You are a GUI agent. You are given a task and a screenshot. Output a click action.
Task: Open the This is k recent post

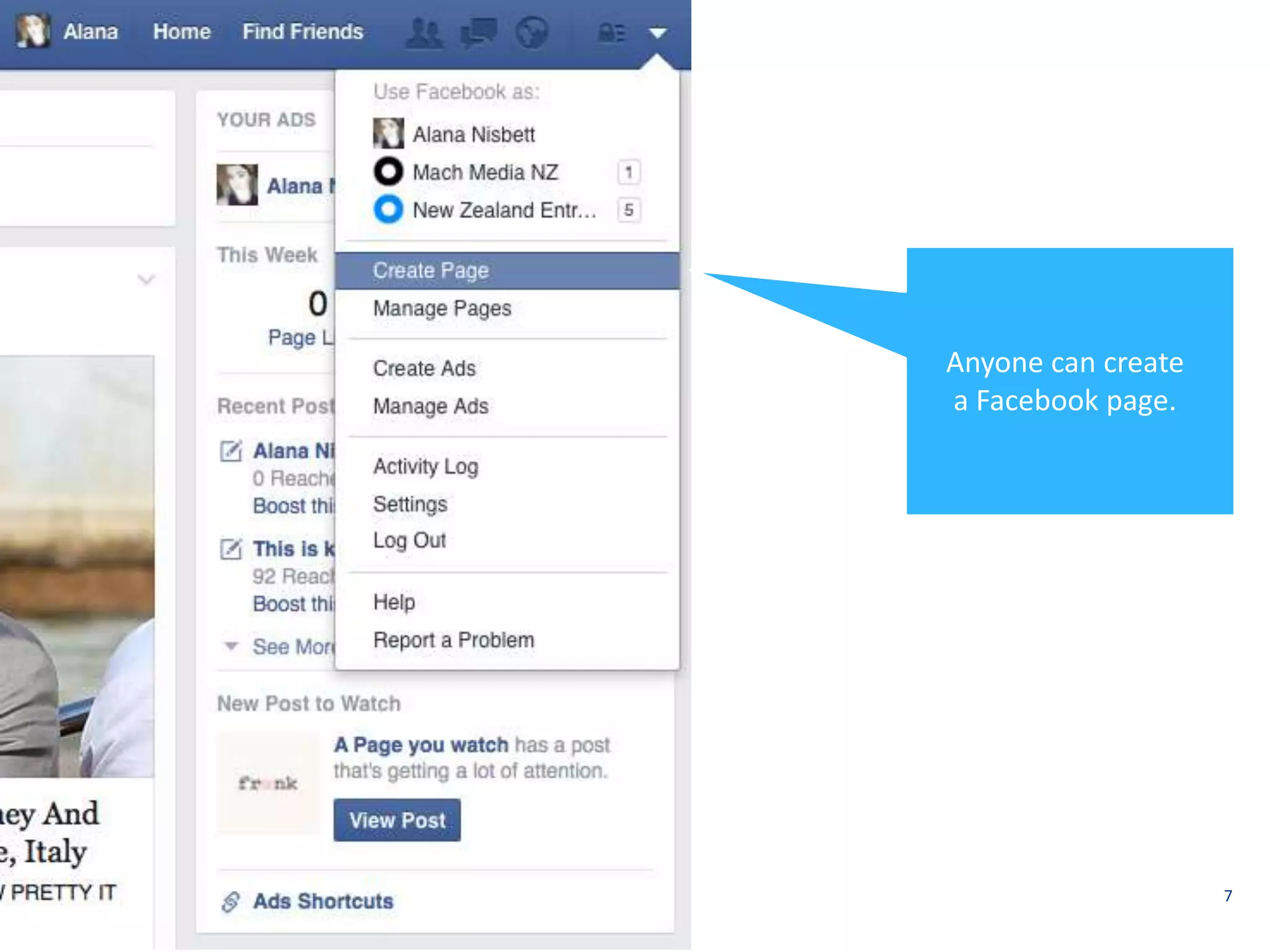tap(294, 549)
